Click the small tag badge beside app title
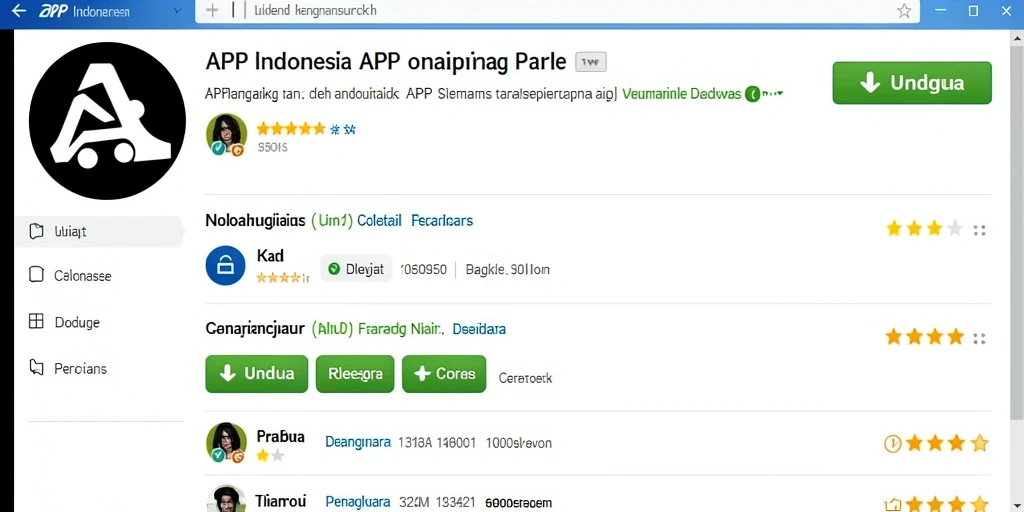Screen dimensions: 1024x512 (x=591, y=62)
